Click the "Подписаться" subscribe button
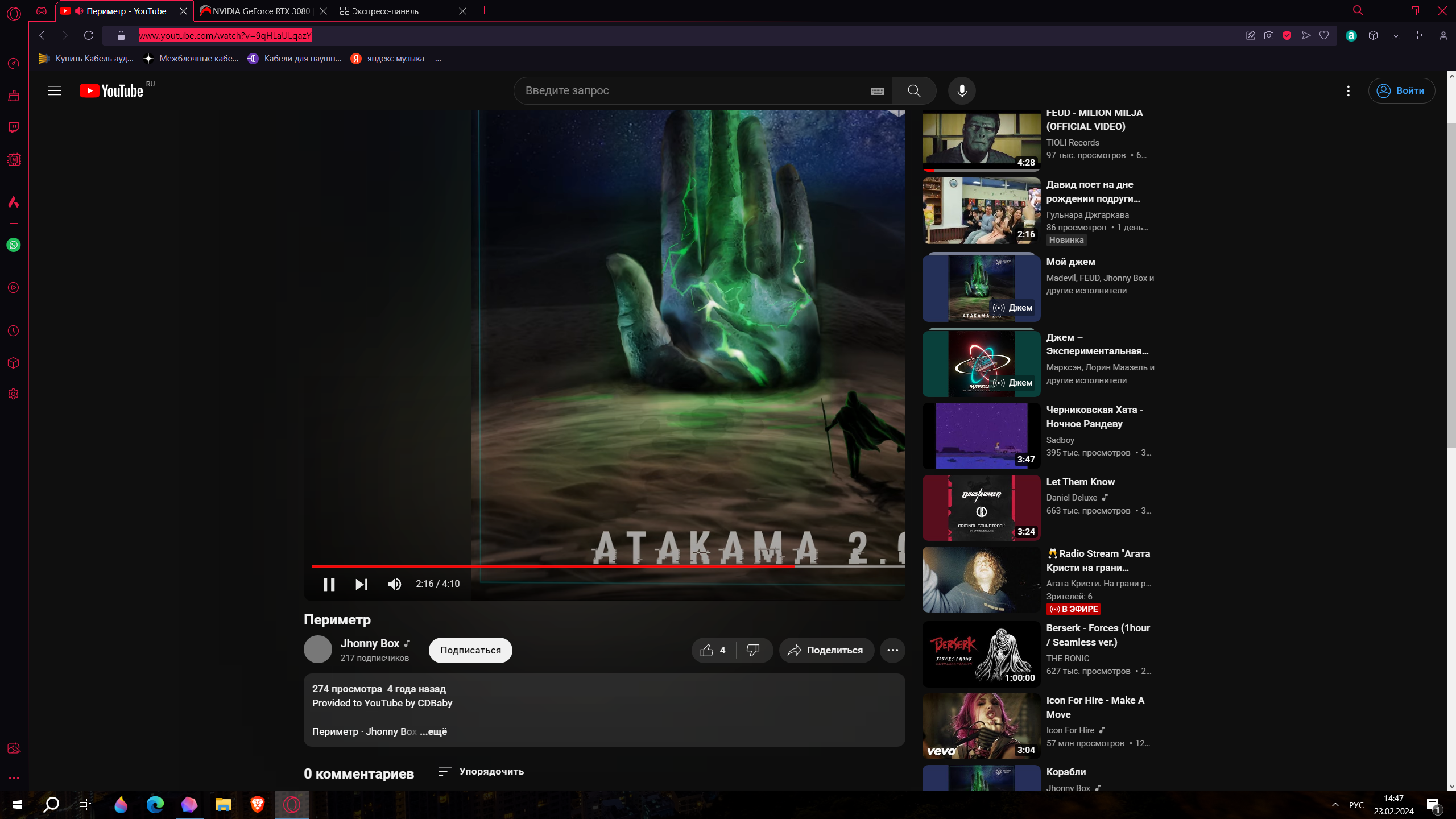Screen dimensions: 1456x819 (470, 650)
